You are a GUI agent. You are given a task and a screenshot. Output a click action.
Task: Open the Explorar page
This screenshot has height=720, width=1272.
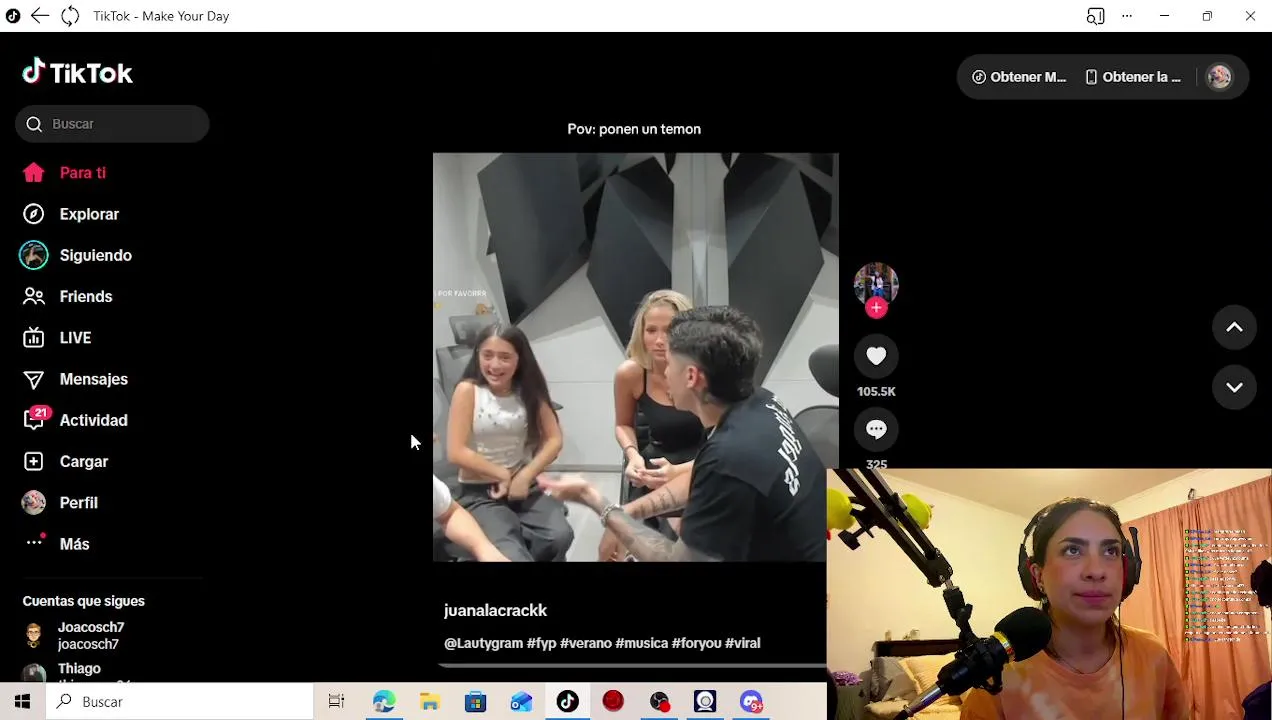(70, 214)
